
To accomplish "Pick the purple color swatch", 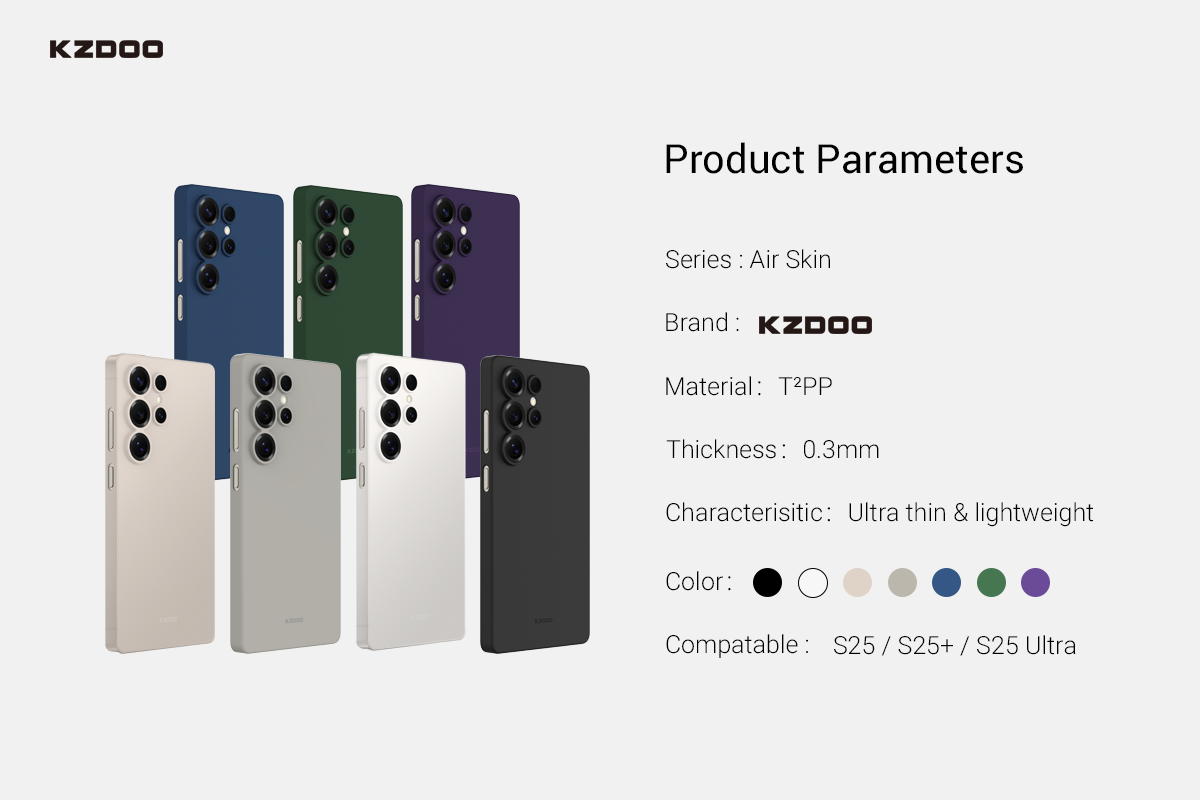I will (1035, 582).
